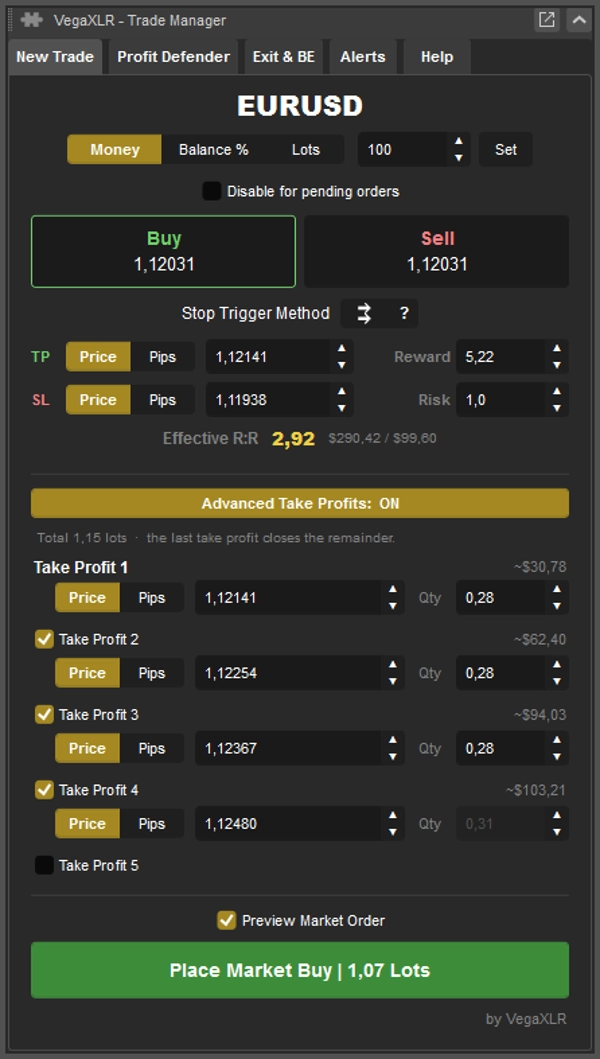This screenshot has height=1059, width=600.
Task: Increase Take Profit 2 Qty with up arrow
Action: (x=557, y=665)
